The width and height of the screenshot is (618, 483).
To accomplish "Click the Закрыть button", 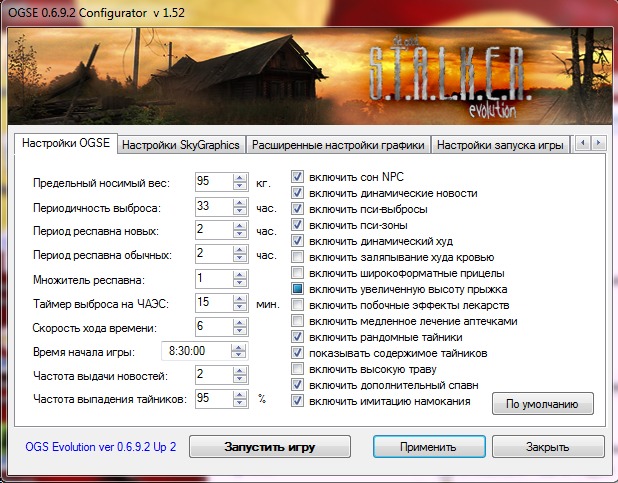I will click(x=548, y=447).
